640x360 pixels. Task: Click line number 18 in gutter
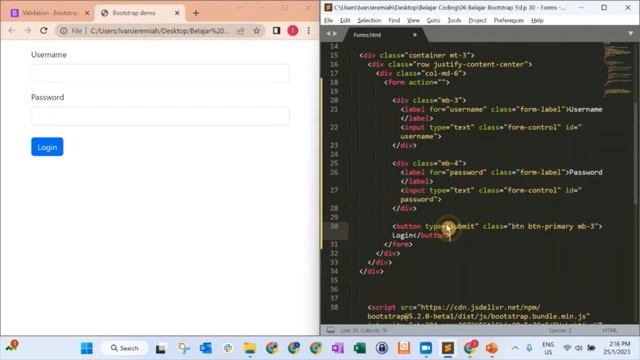click(x=334, y=82)
